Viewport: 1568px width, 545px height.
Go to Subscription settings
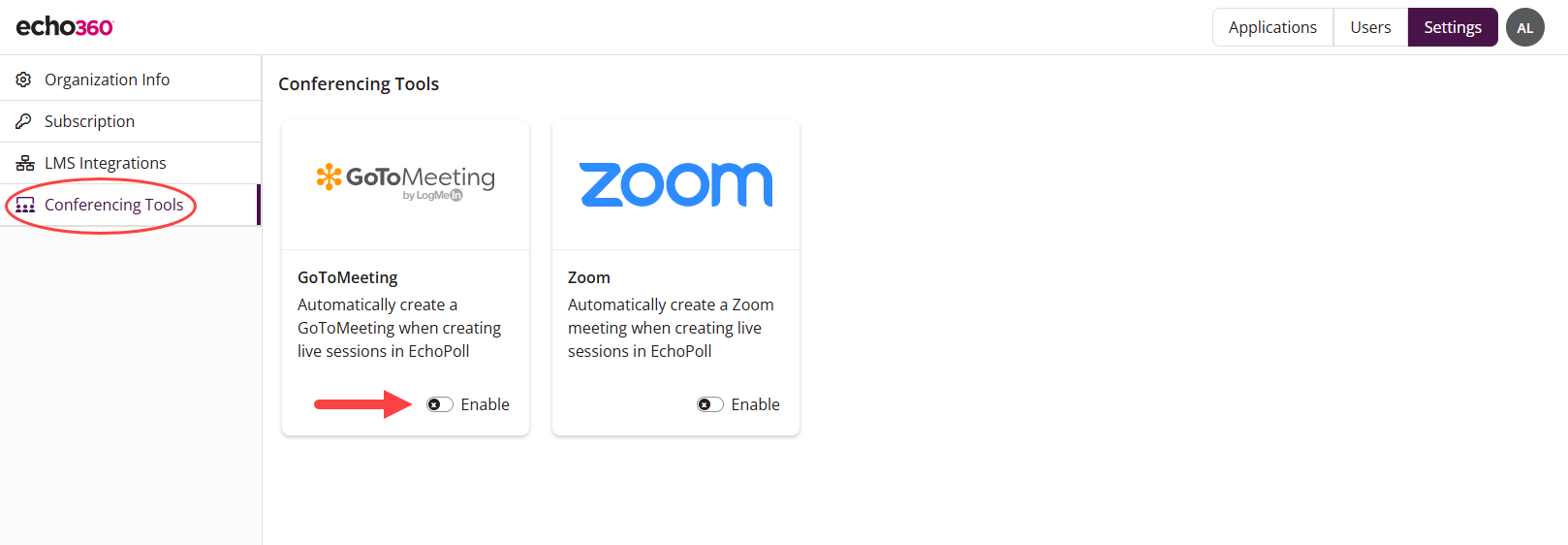[89, 121]
